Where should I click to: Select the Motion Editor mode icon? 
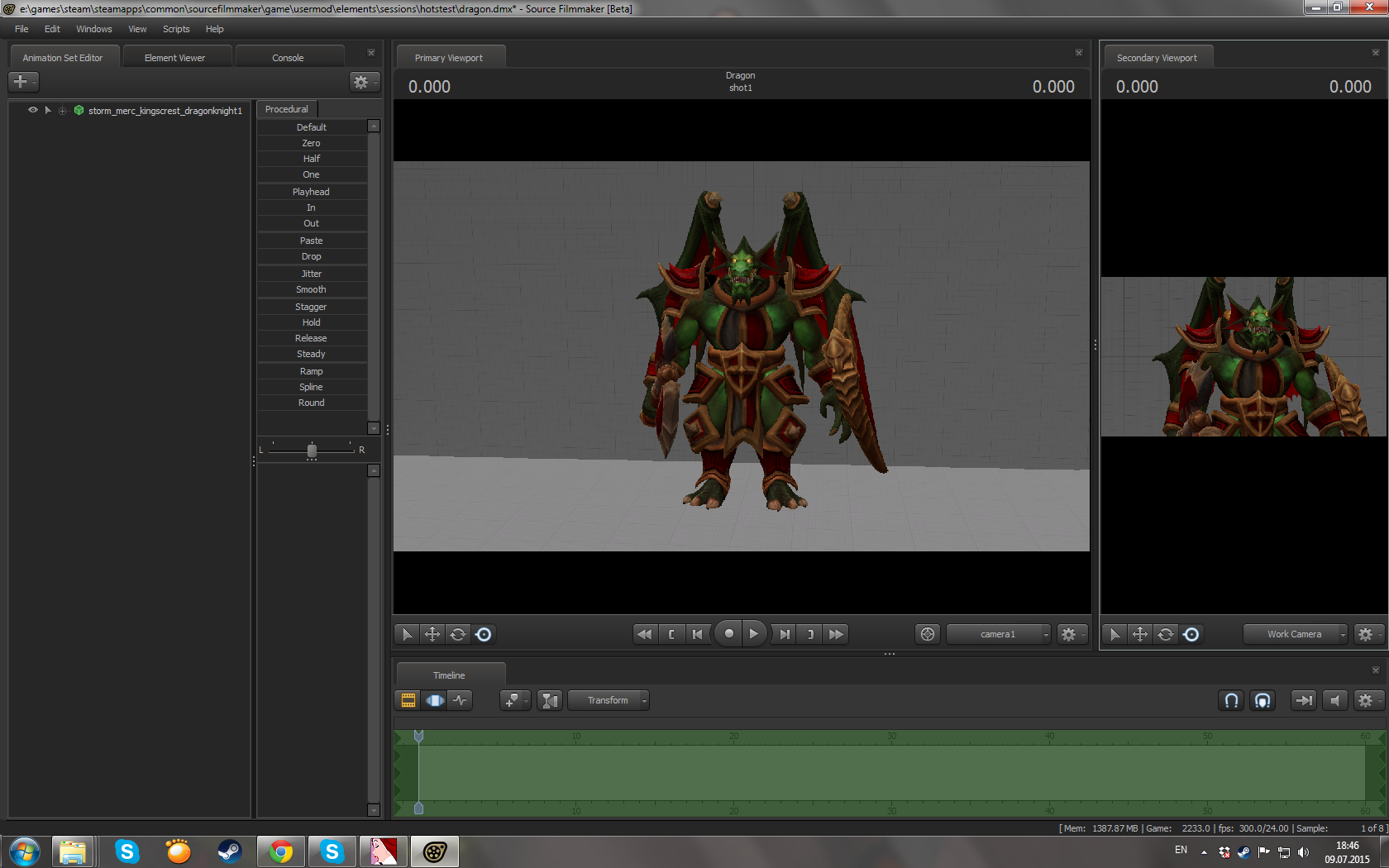[435, 700]
